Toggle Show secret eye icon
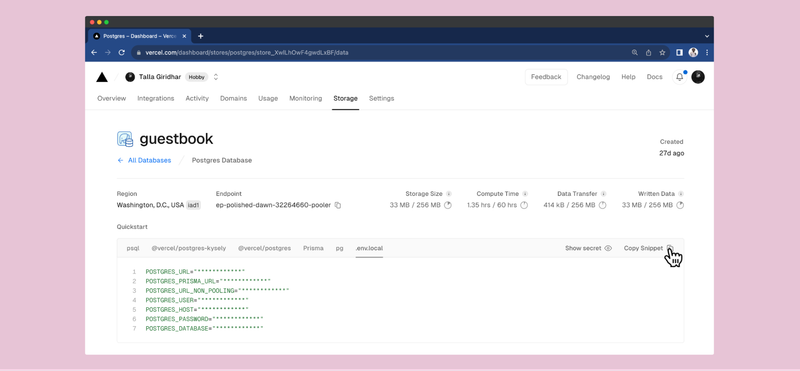Image resolution: width=800 pixels, height=371 pixels. (608, 249)
